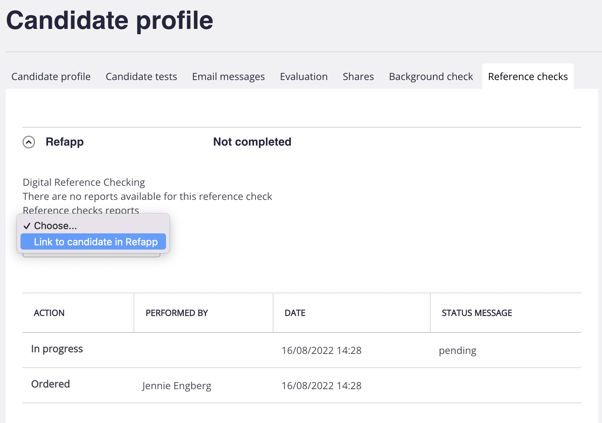Click the 'pending' status message
Viewport: 602px width, 423px height.
click(457, 350)
